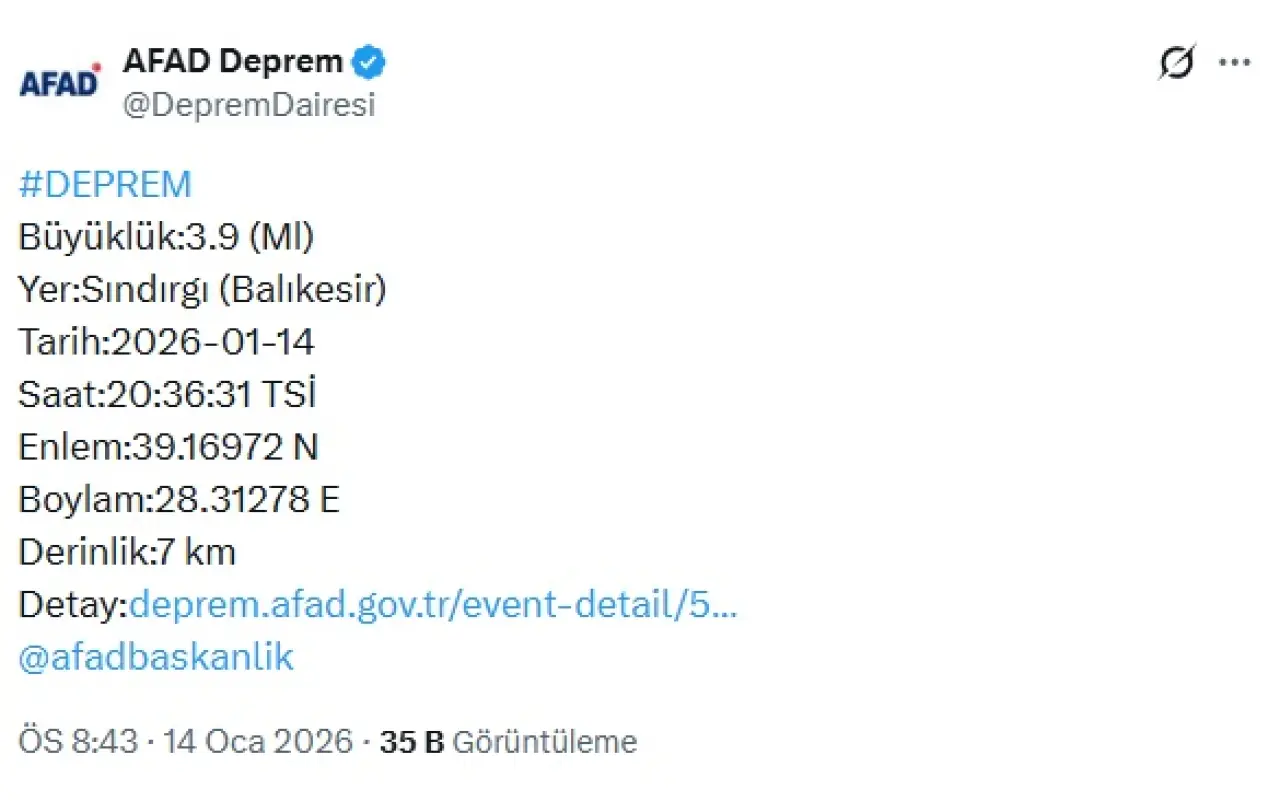
Task: Click the Büyüklük:3.9 (Ml) line
Action: 166,238
